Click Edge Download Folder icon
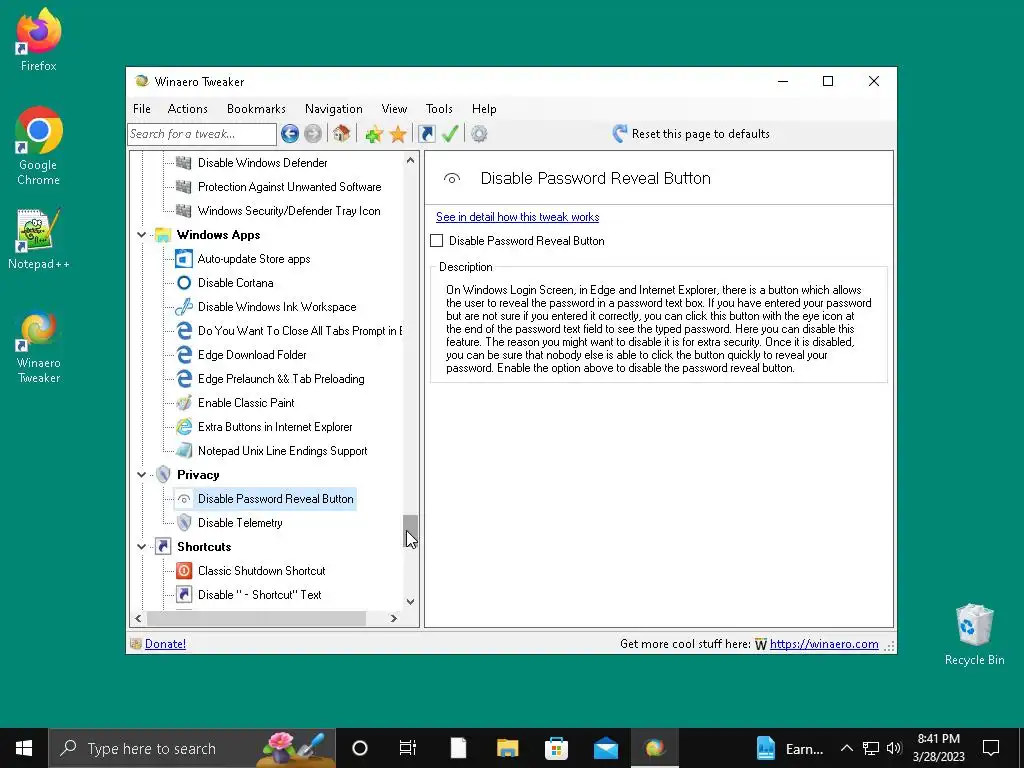Image resolution: width=1024 pixels, height=768 pixels. [184, 355]
